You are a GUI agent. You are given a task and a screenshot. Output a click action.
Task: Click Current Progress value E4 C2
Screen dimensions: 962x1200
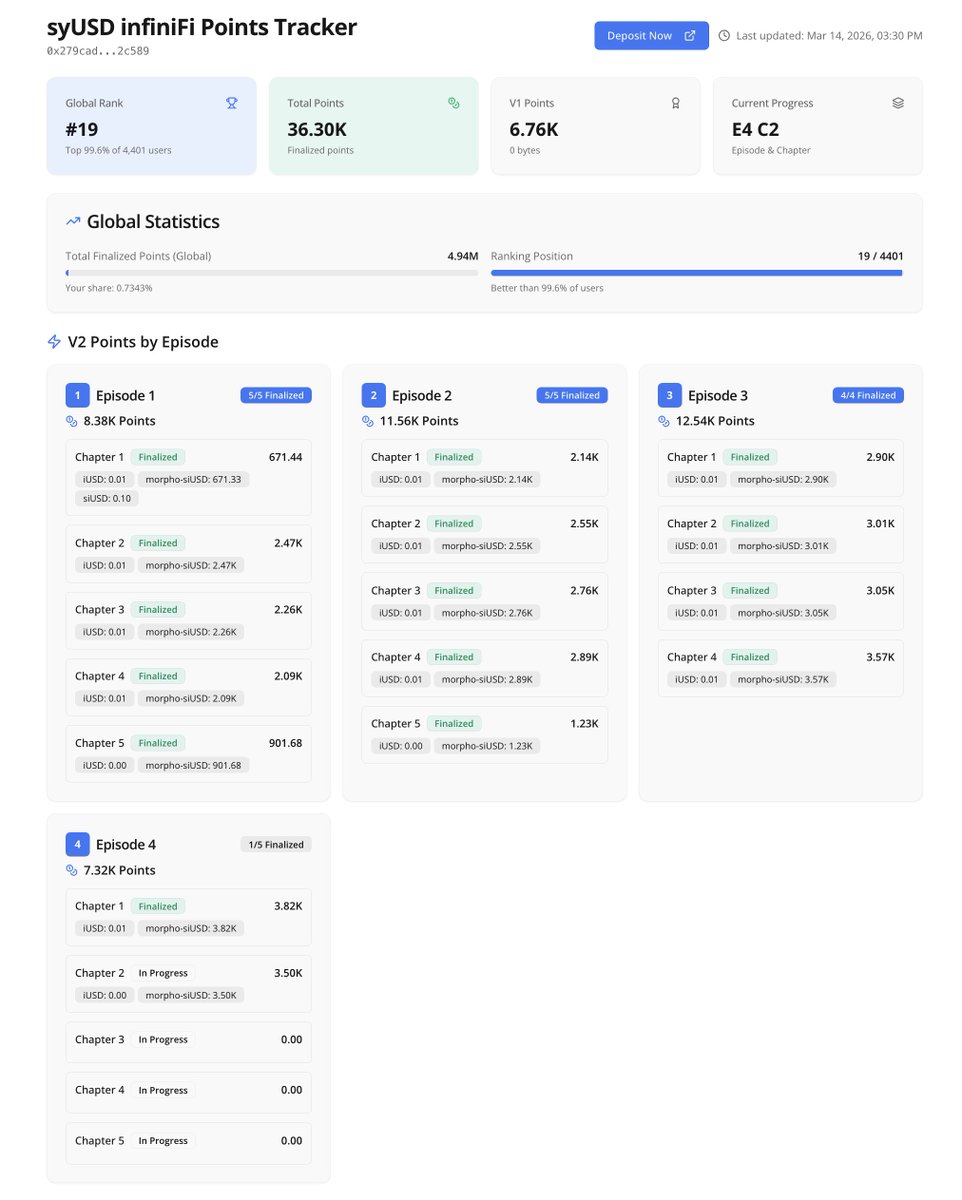pos(755,129)
